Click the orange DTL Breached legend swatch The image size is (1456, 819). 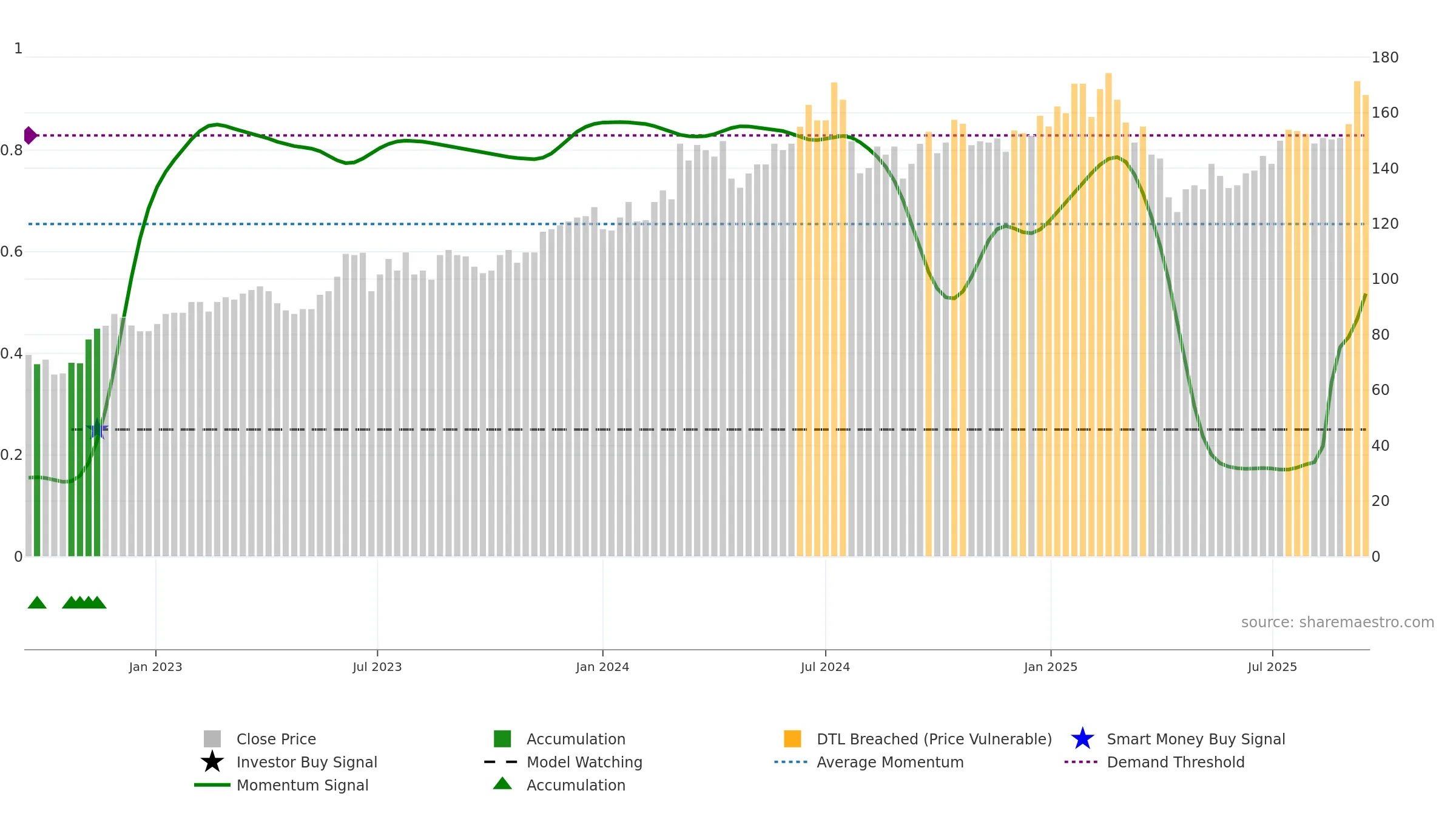(792, 739)
